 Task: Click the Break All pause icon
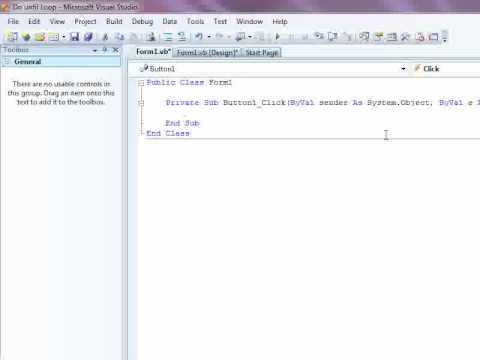coord(291,37)
